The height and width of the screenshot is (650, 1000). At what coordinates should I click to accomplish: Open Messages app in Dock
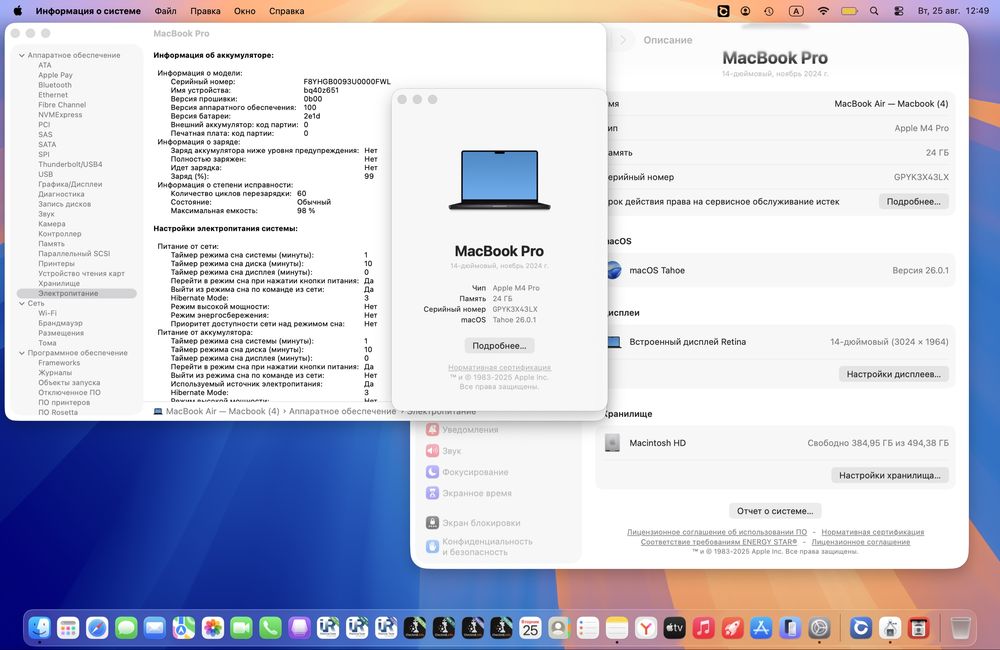click(126, 628)
